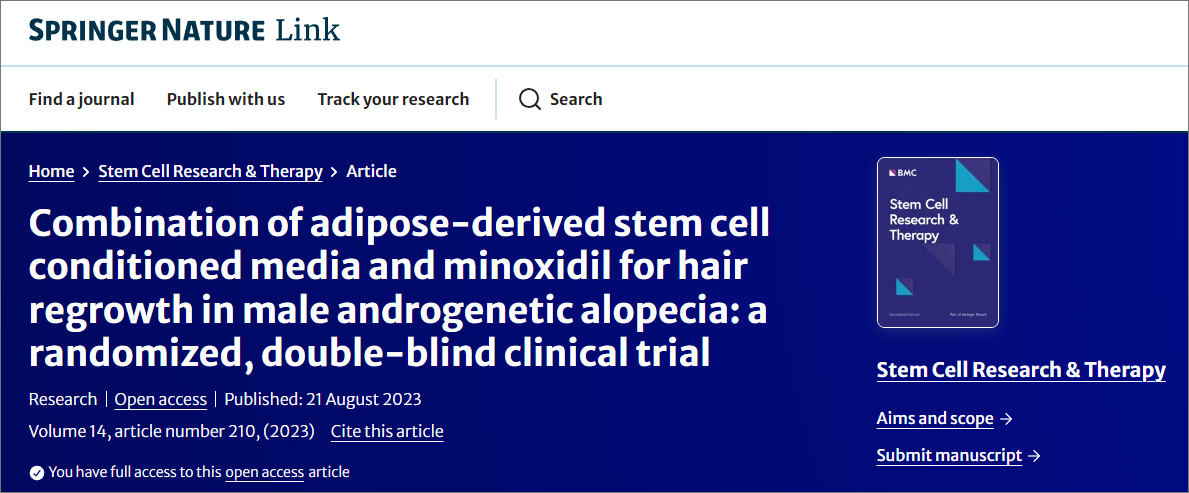The height and width of the screenshot is (493, 1189).
Task: Open Stem Cell Research & Therapy journal title link
Action: click(x=1020, y=370)
